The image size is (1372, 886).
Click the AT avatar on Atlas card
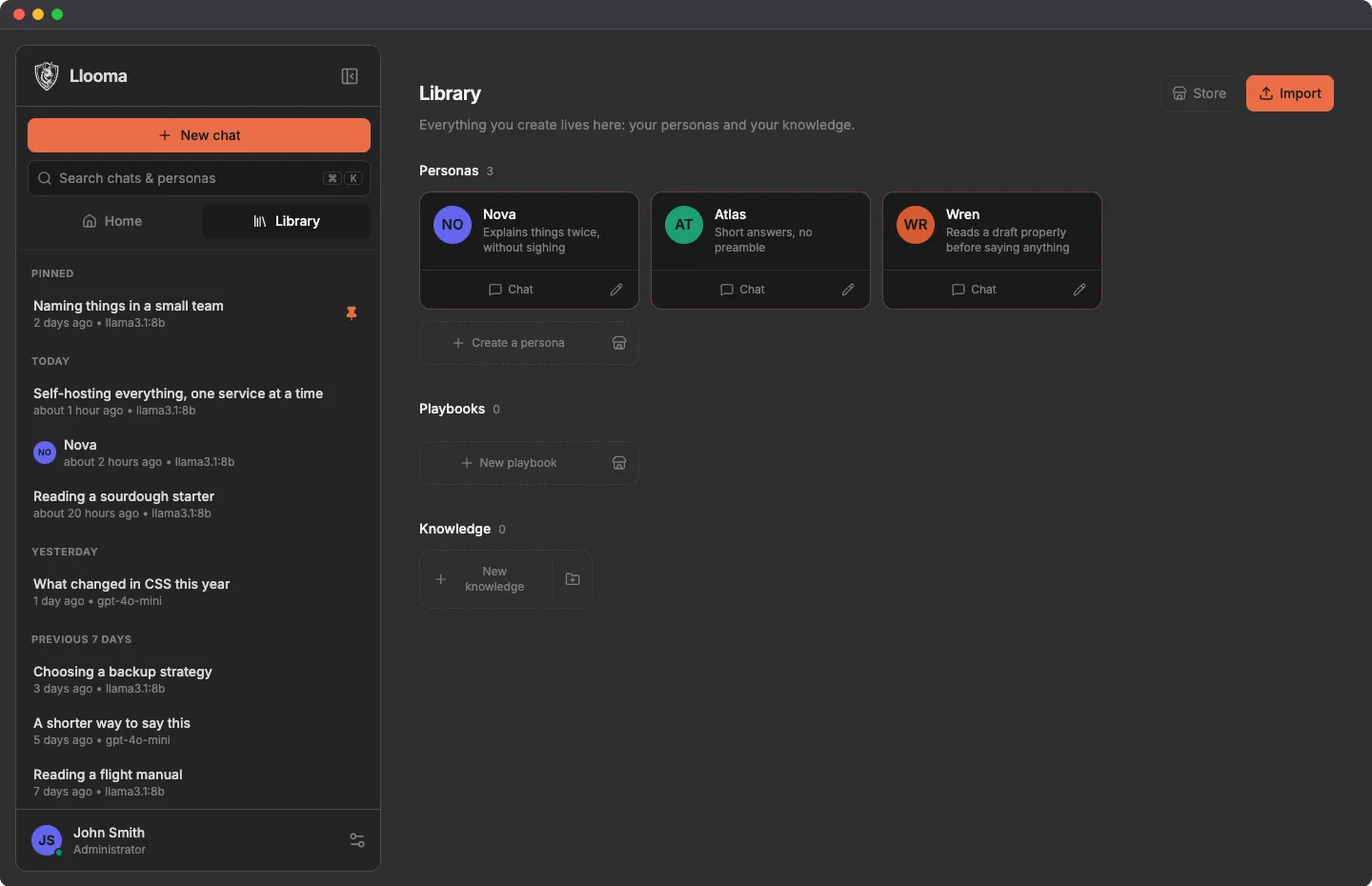click(x=684, y=225)
